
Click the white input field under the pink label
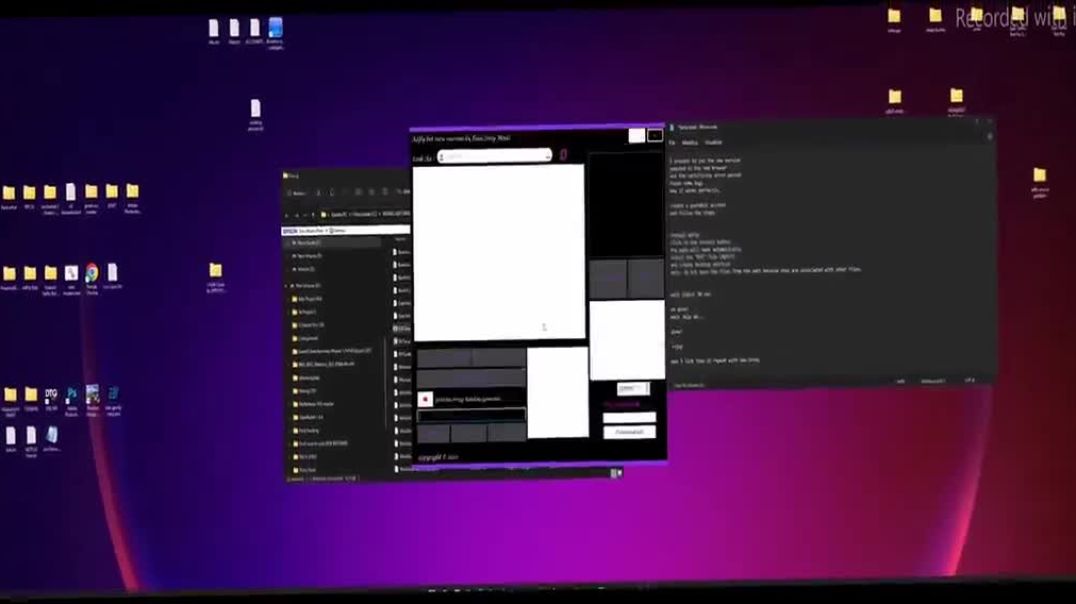(629, 417)
